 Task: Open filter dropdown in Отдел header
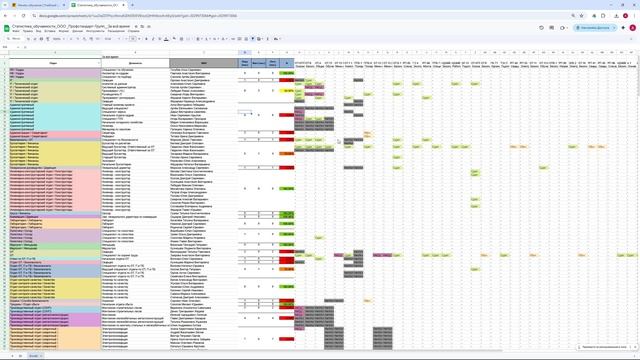pos(99,63)
